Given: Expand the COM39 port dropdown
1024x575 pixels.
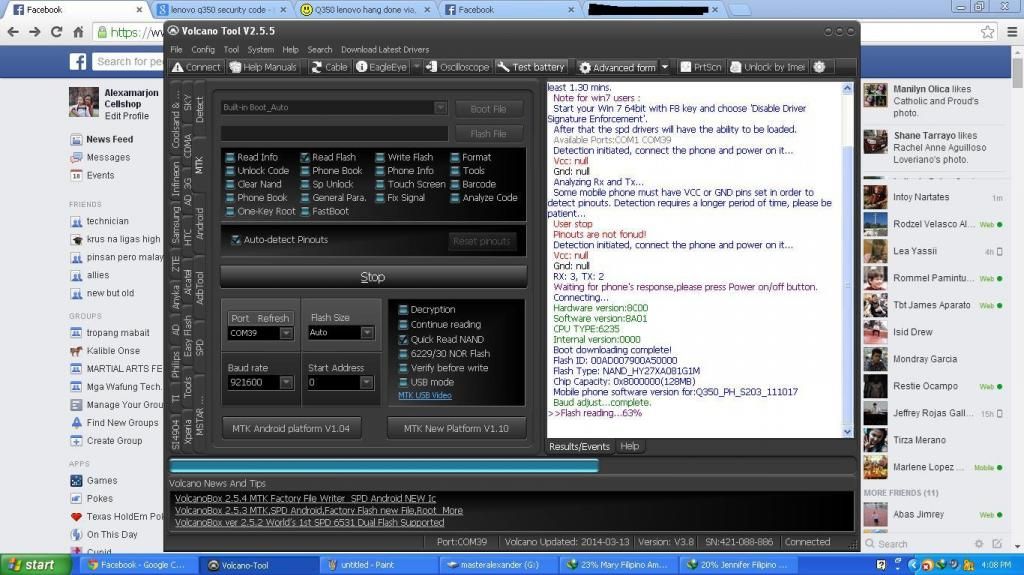Looking at the screenshot, I should coord(286,333).
